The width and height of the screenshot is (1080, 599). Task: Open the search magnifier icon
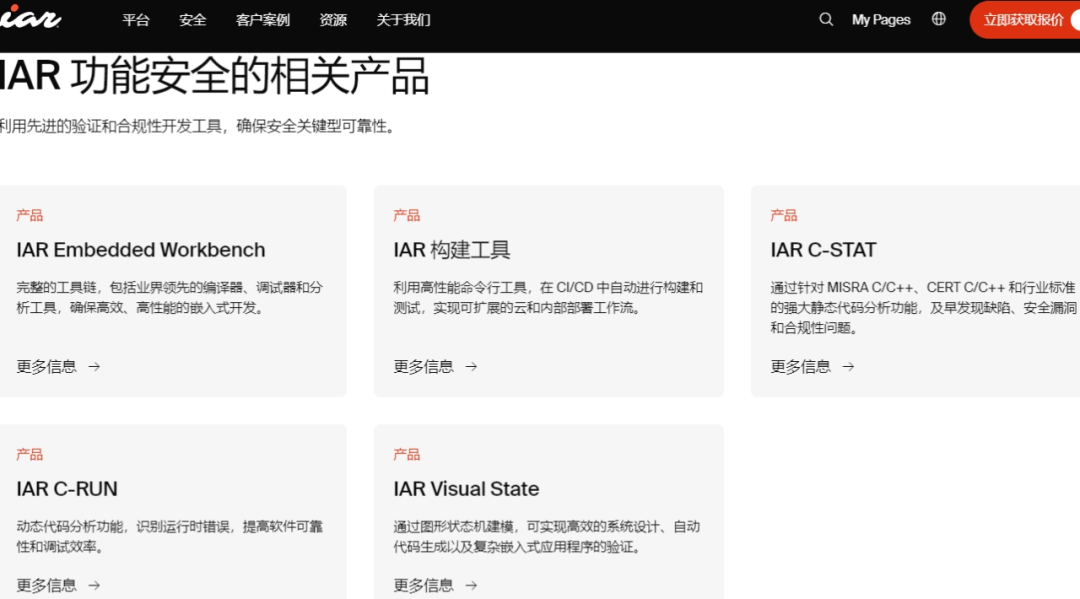coord(826,19)
